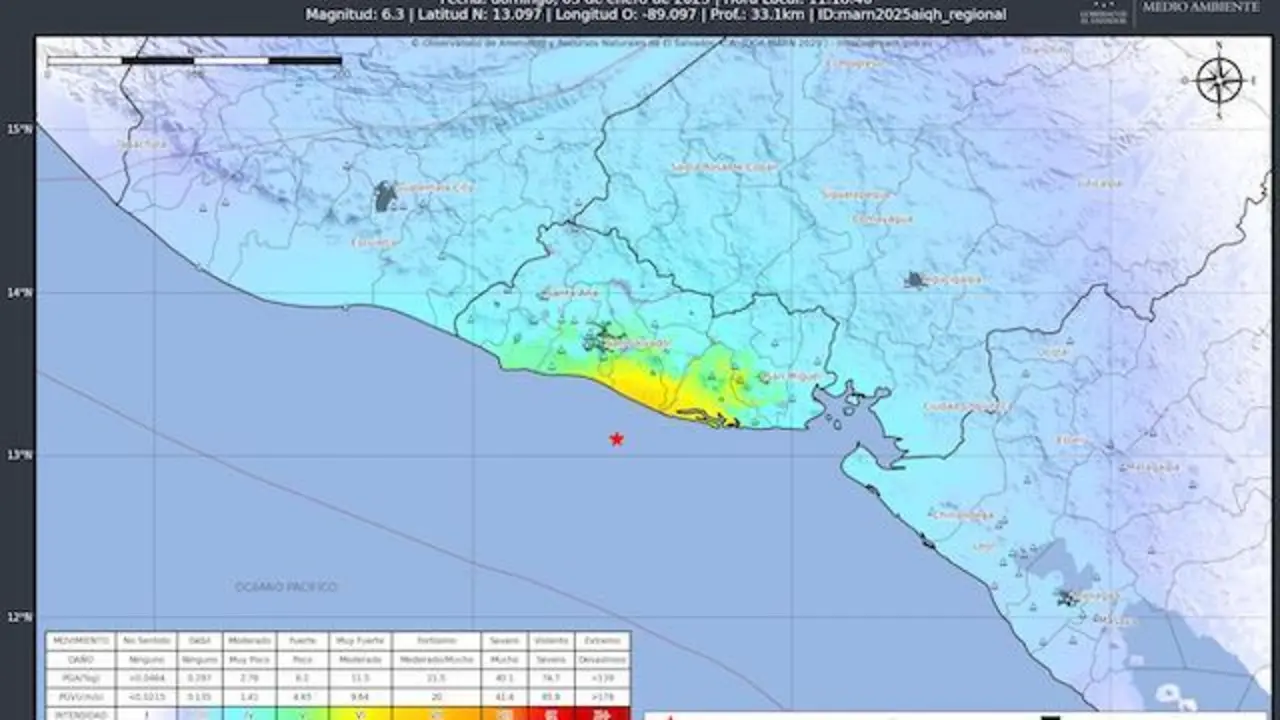Screen dimensions: 1280x720
Task: Select the red Extremo intensity swatch
Action: pos(602,713)
